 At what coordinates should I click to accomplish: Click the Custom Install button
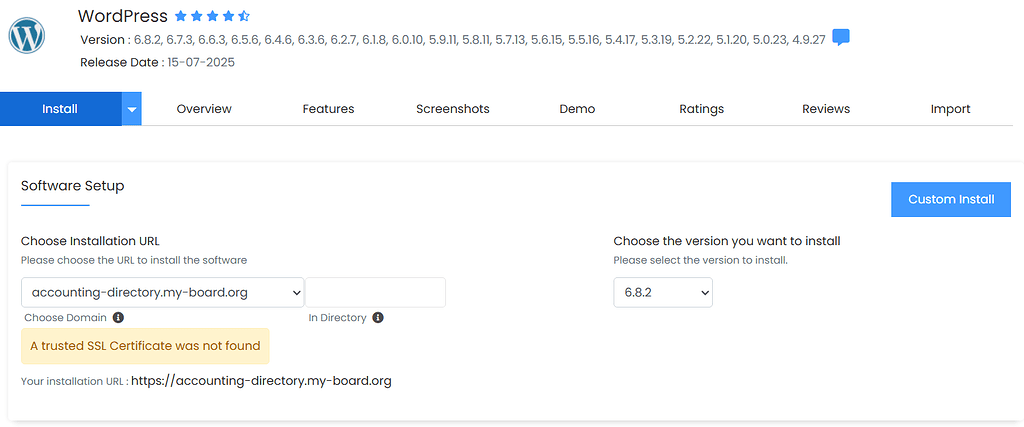pos(951,199)
